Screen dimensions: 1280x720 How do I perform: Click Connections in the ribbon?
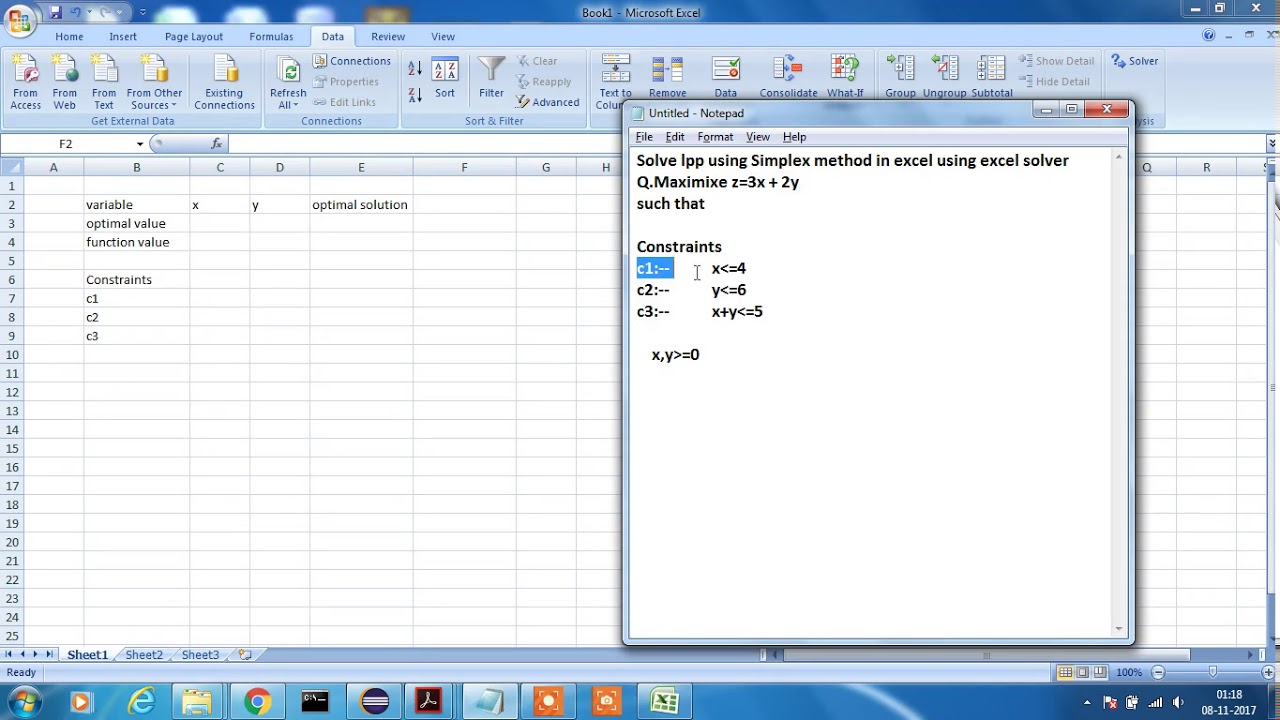pyautogui.click(x=352, y=61)
